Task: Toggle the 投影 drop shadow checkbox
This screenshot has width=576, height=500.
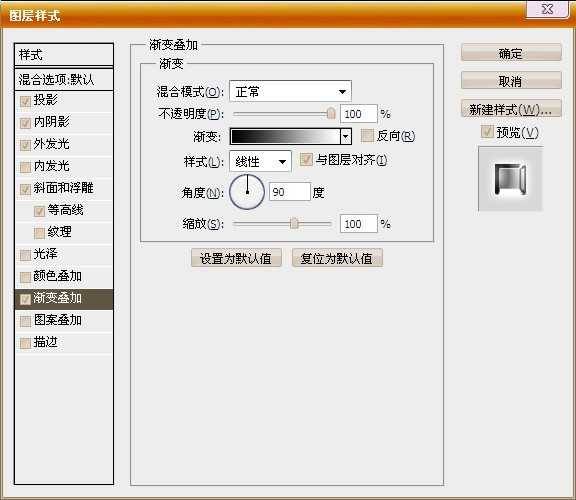Action: (x=25, y=101)
